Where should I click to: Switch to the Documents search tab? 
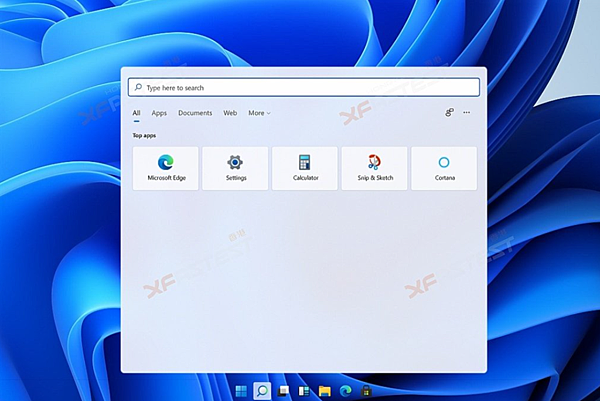click(x=195, y=113)
